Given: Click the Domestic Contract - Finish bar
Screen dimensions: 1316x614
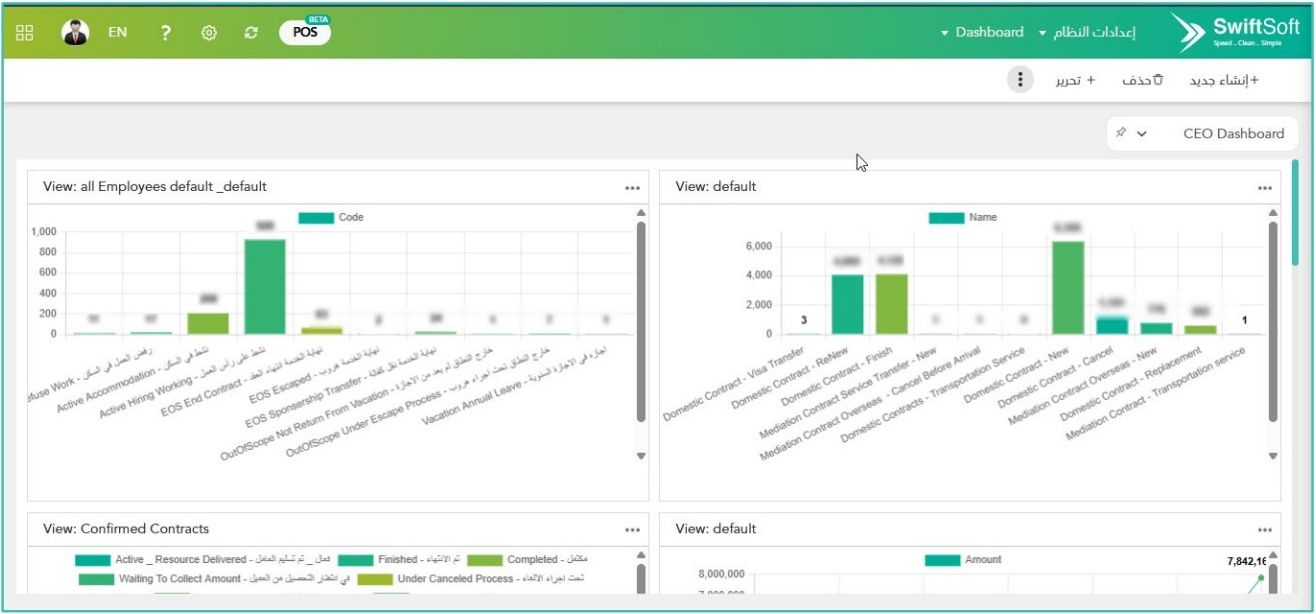Looking at the screenshot, I should (x=891, y=304).
